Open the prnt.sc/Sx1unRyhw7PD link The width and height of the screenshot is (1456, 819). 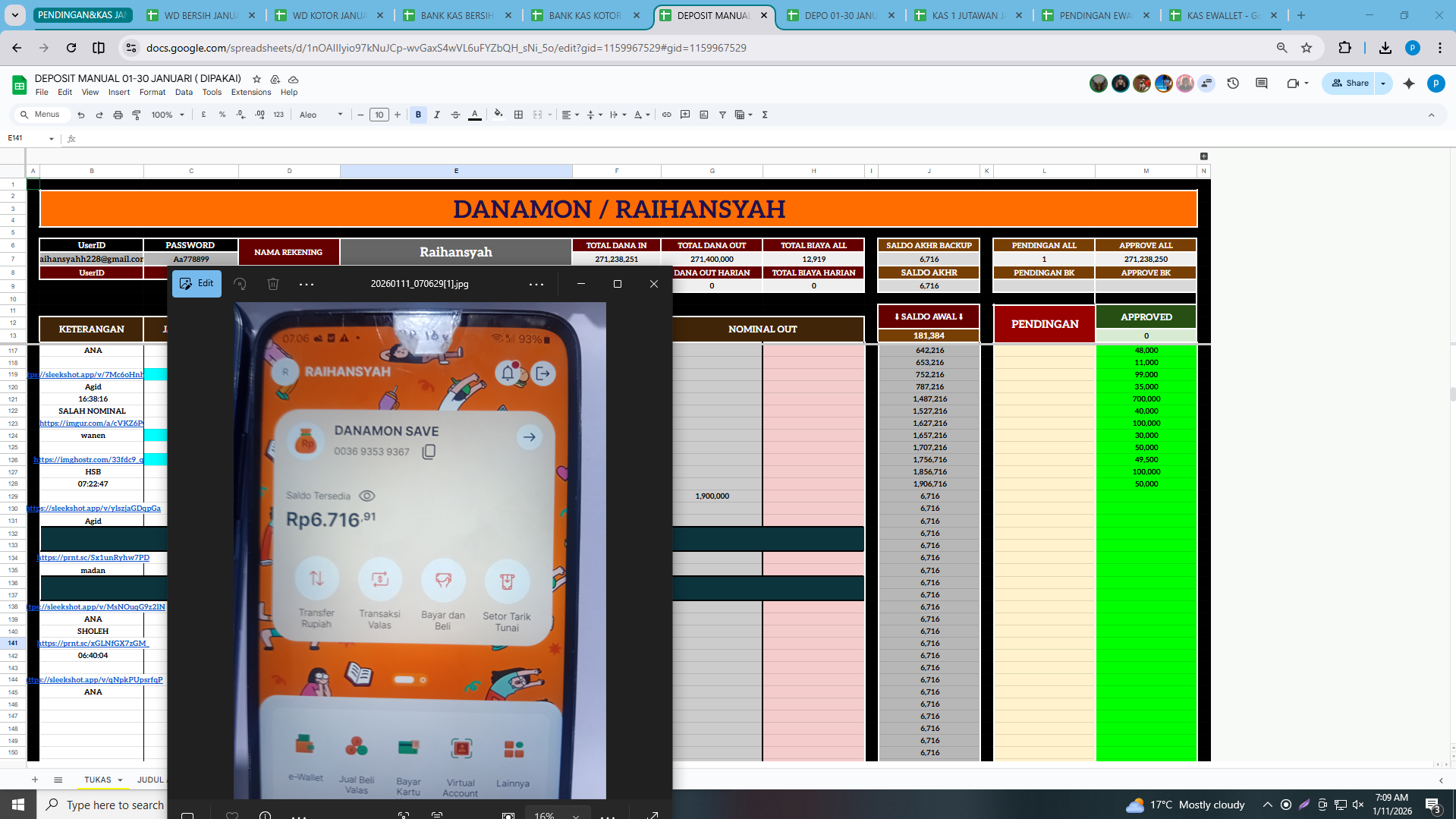pos(93,558)
